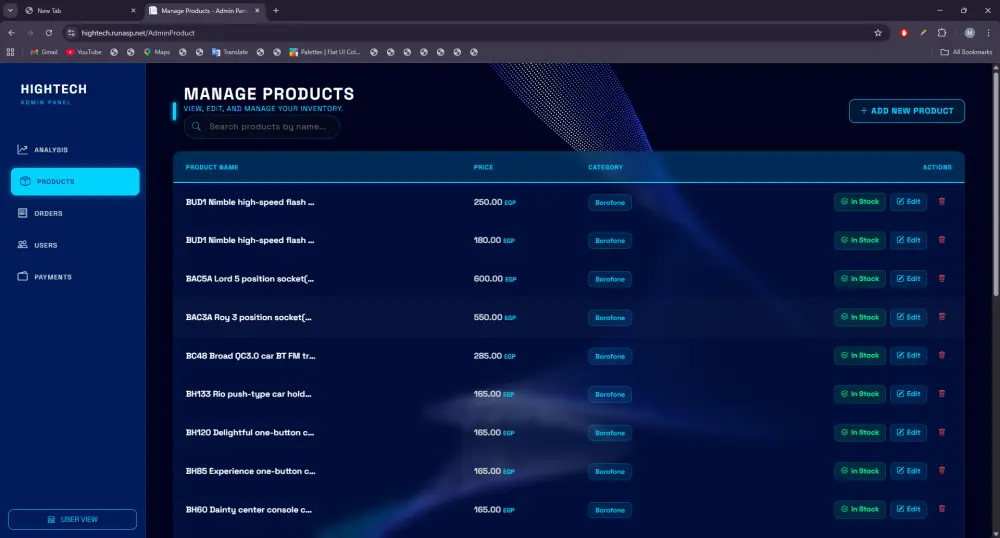Click Borofone category tag of BH85 Experience
The height and width of the screenshot is (538, 1000).
pyautogui.click(x=610, y=472)
